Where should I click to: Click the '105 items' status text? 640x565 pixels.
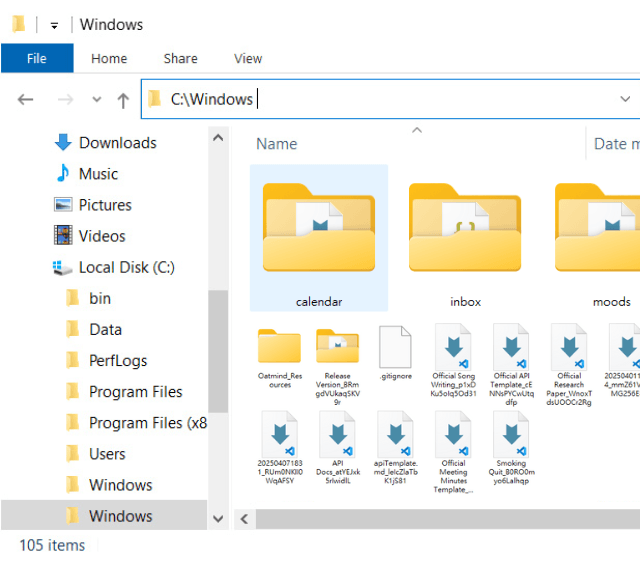tap(52, 545)
